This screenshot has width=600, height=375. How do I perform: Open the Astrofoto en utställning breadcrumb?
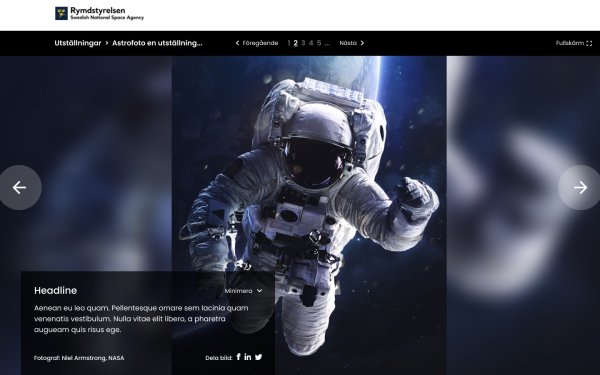[157, 43]
